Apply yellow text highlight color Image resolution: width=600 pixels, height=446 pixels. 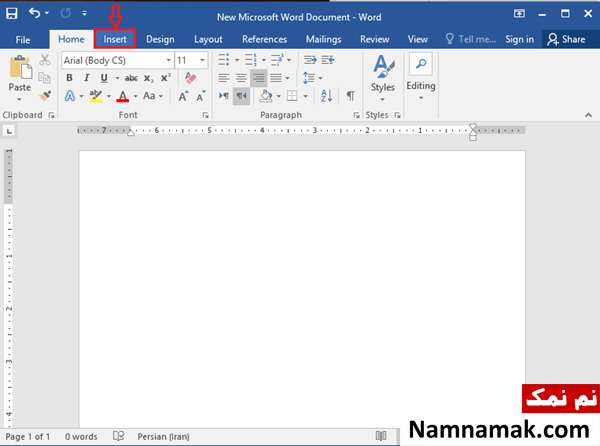point(96,96)
